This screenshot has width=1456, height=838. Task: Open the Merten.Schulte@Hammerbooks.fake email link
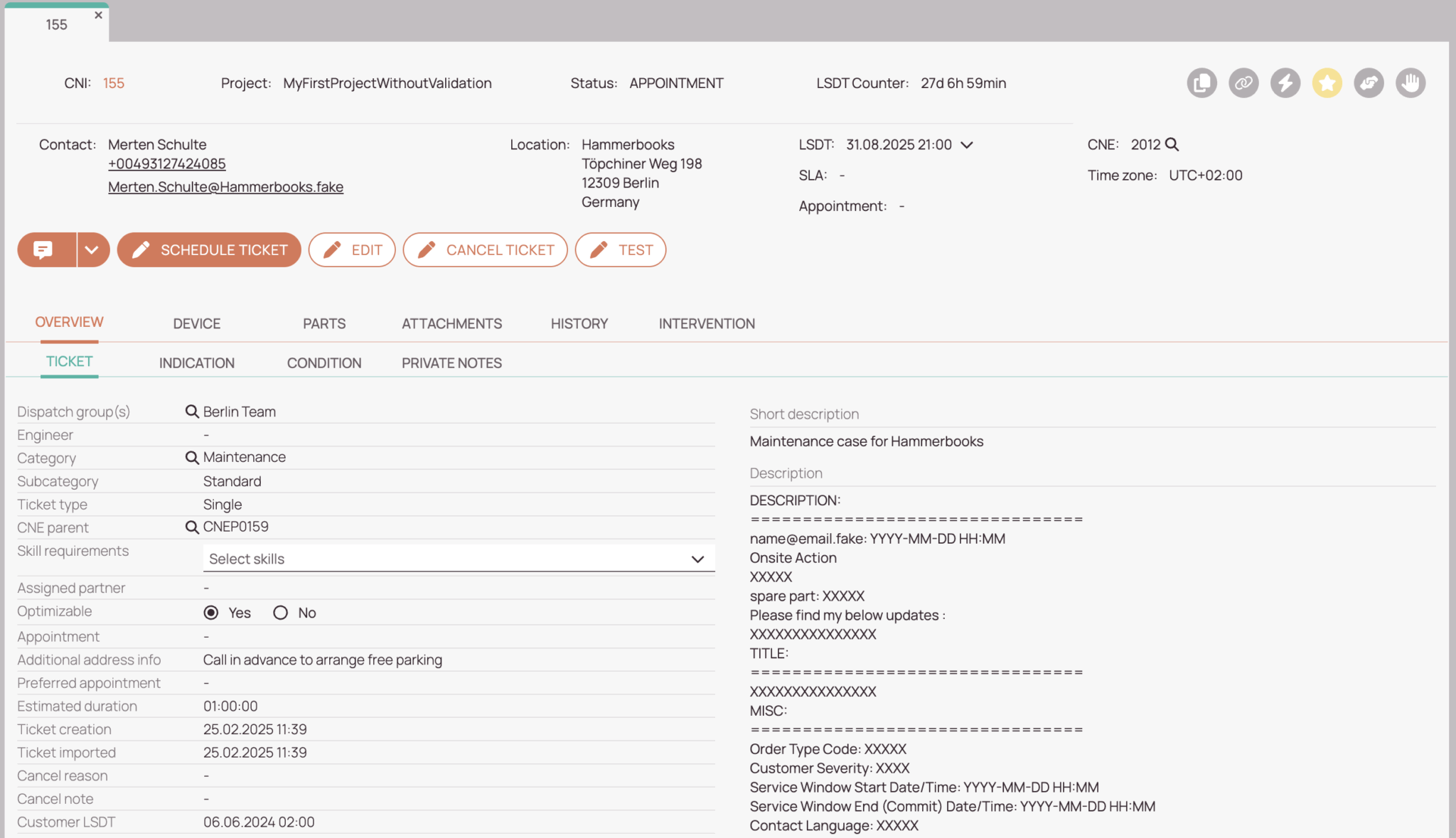point(225,186)
